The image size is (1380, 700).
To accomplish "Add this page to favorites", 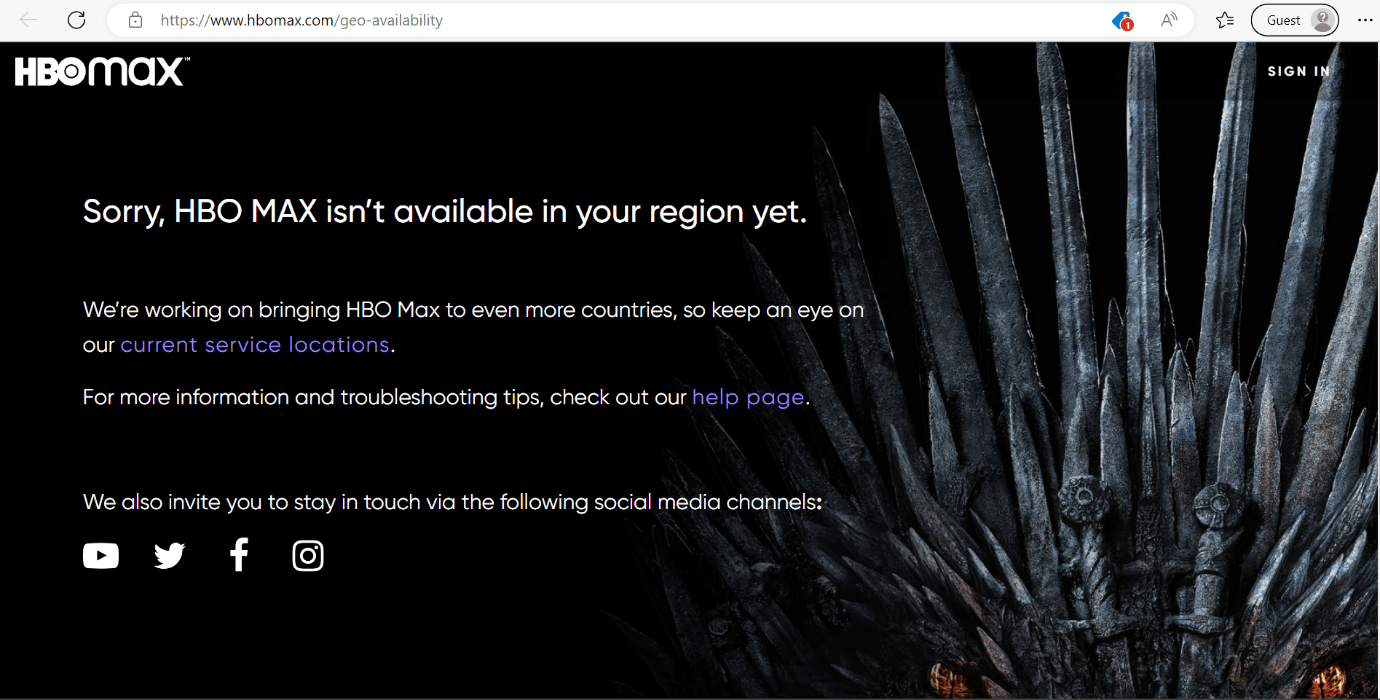I will 1224,20.
